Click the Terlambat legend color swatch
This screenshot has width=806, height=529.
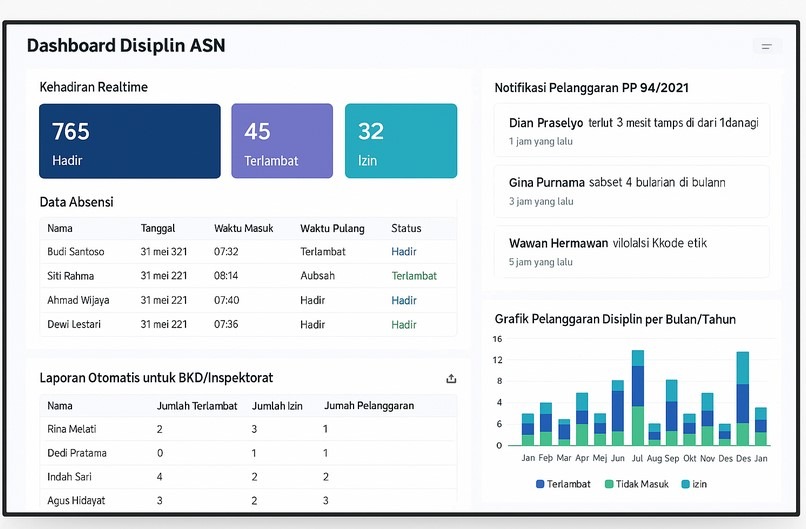[540, 484]
